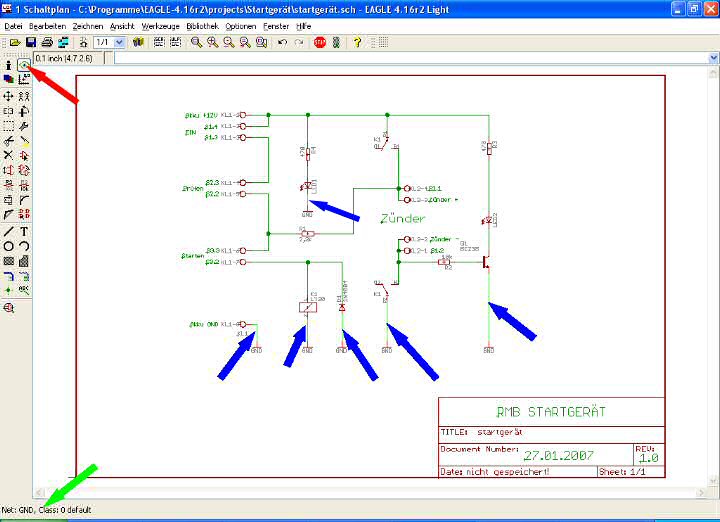
Task: Pick the Circle drawing tool
Action: (8, 246)
